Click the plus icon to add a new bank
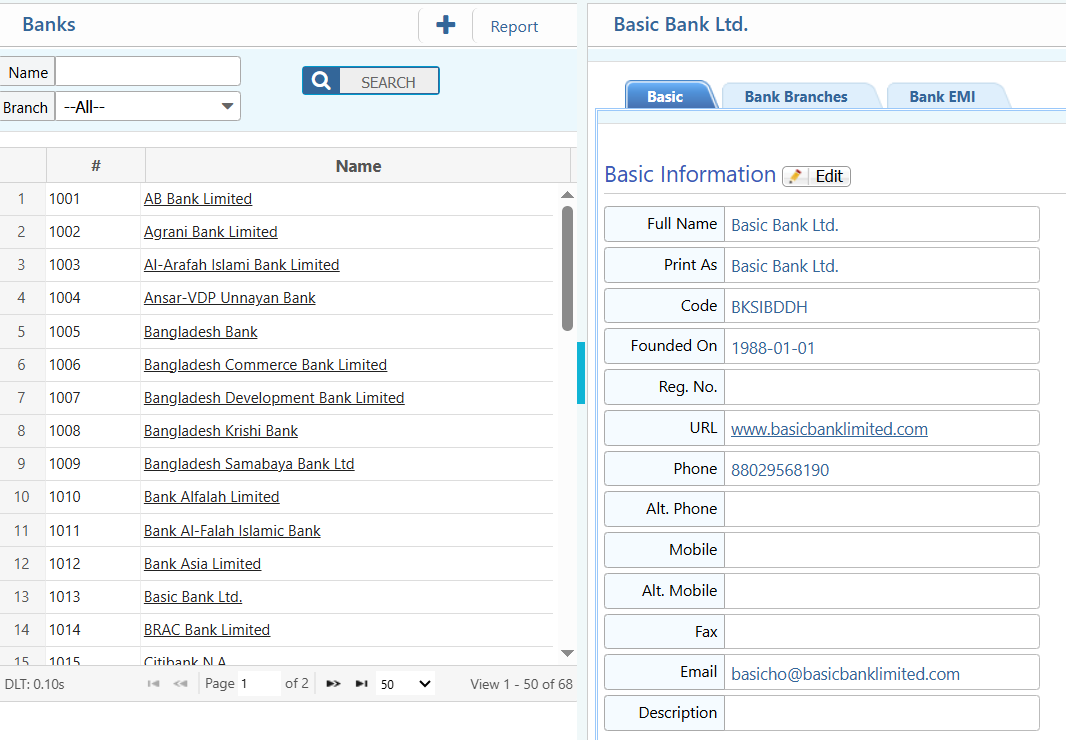1066x740 pixels. 444,24
